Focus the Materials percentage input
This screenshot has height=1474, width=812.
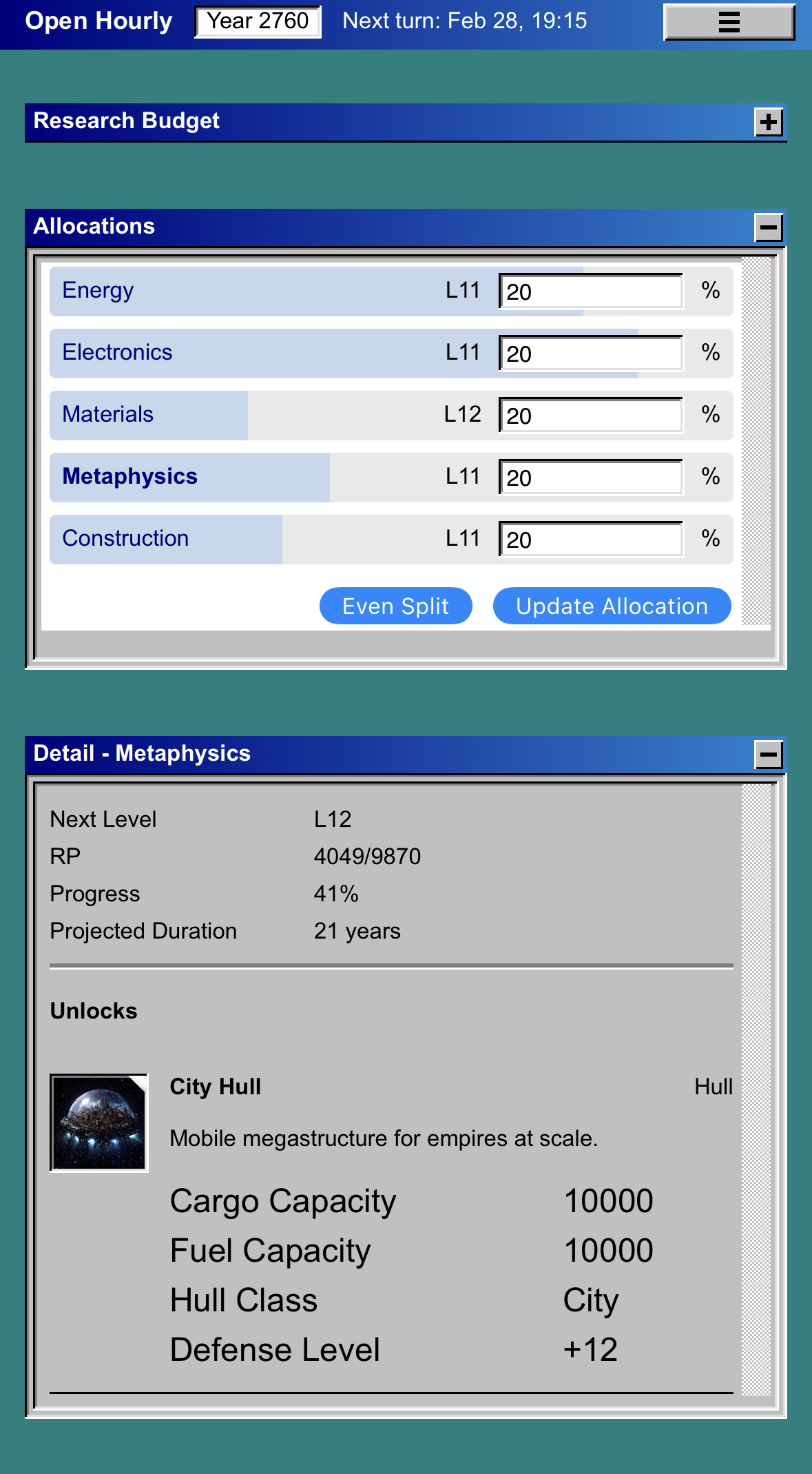(x=591, y=416)
